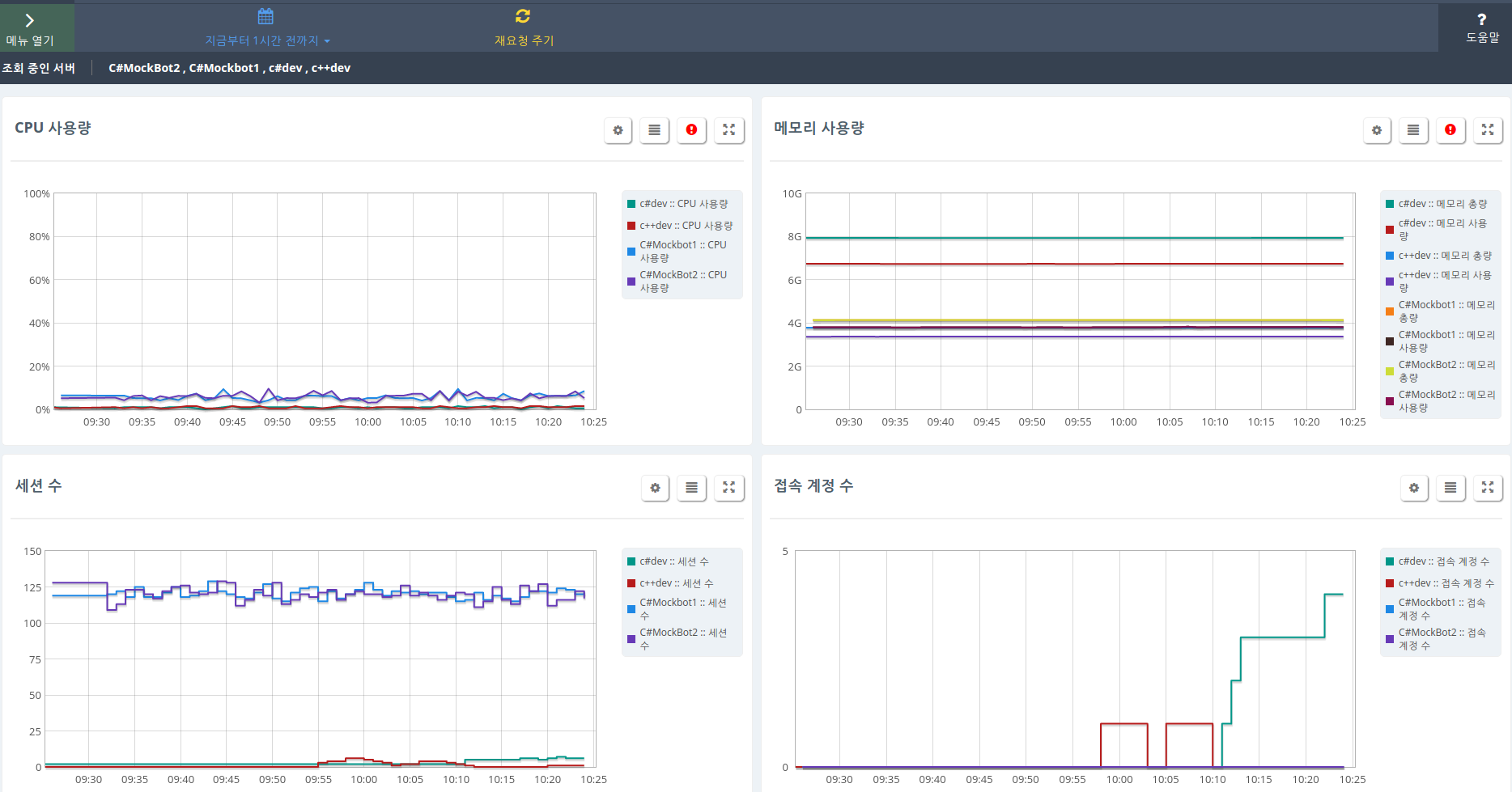1512x792 pixels.
Task: Click CPU 사용량 panel title
Action: [x=53, y=128]
